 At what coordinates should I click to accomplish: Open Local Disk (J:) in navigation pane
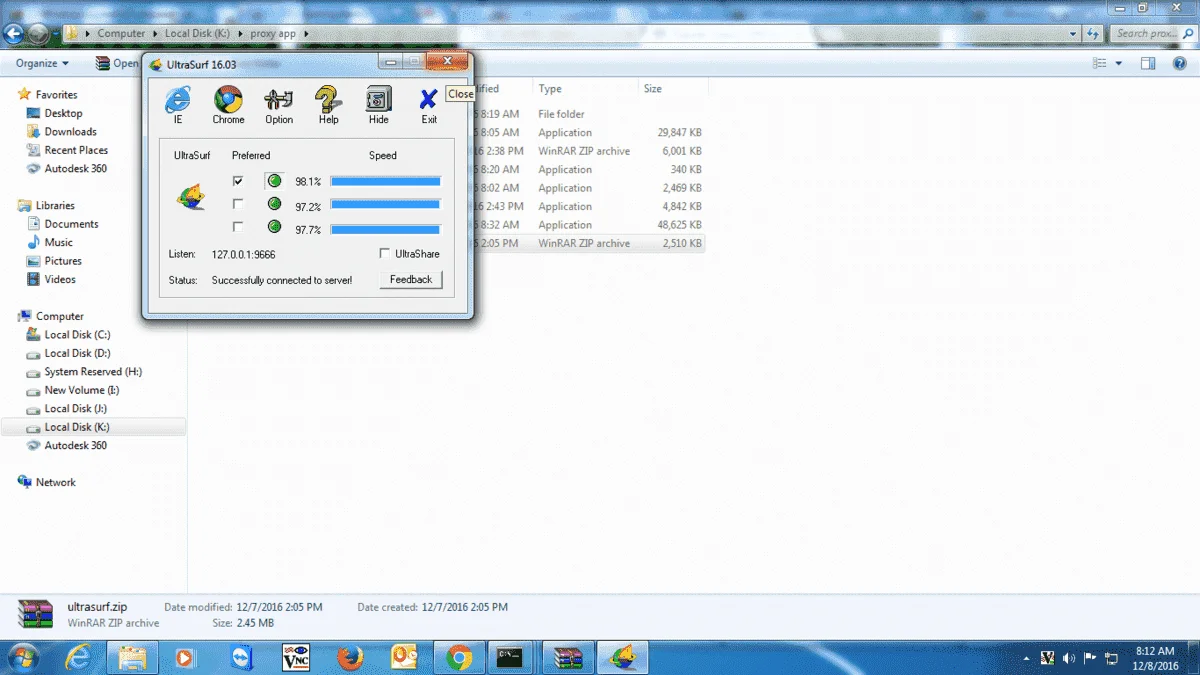tap(76, 409)
